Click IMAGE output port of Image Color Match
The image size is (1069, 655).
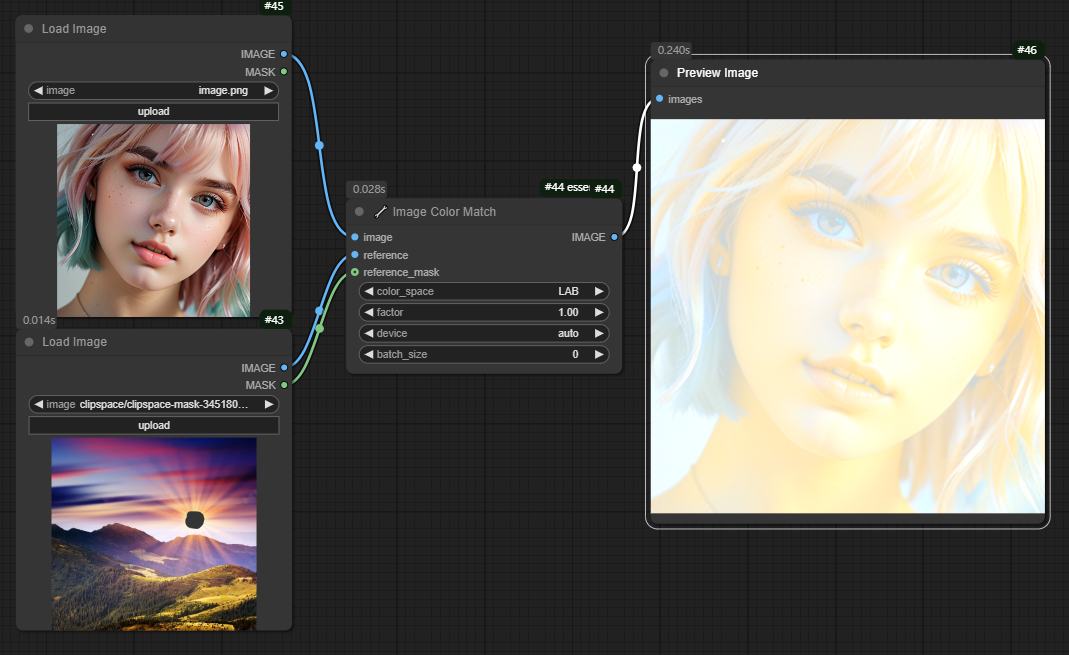(x=614, y=237)
